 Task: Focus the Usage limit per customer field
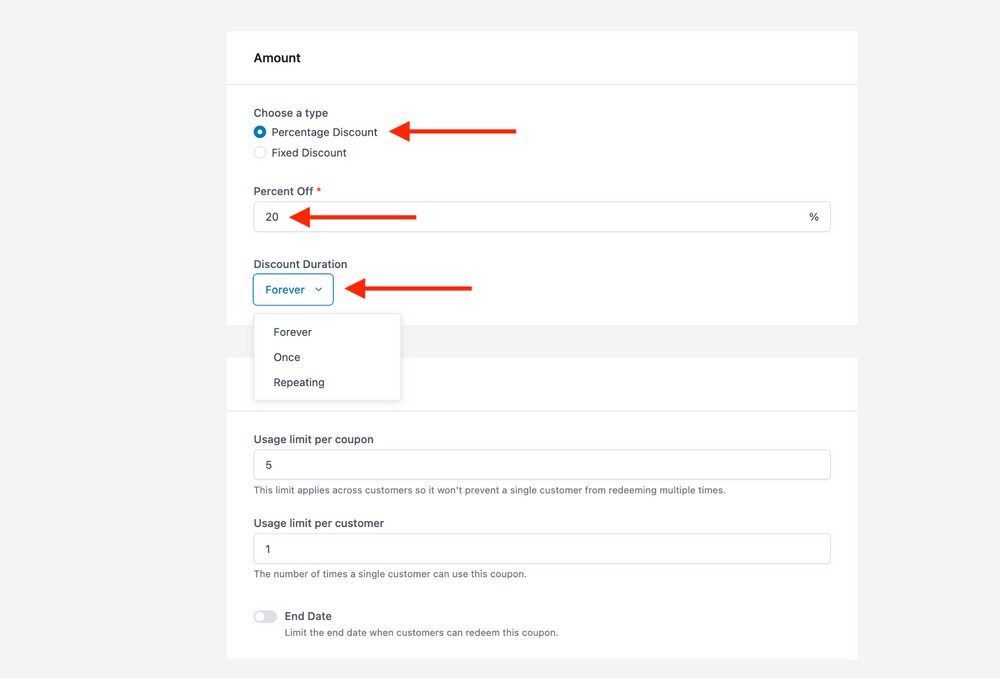541,549
